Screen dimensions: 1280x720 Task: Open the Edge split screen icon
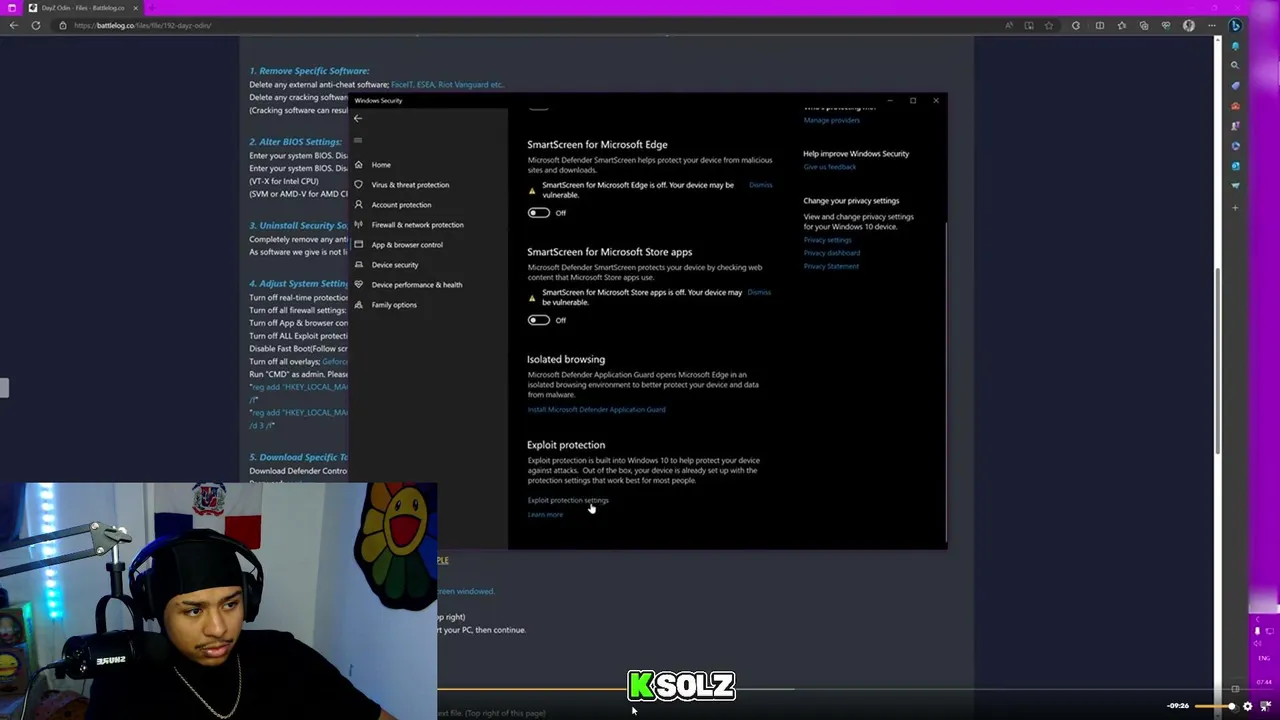tap(1100, 25)
